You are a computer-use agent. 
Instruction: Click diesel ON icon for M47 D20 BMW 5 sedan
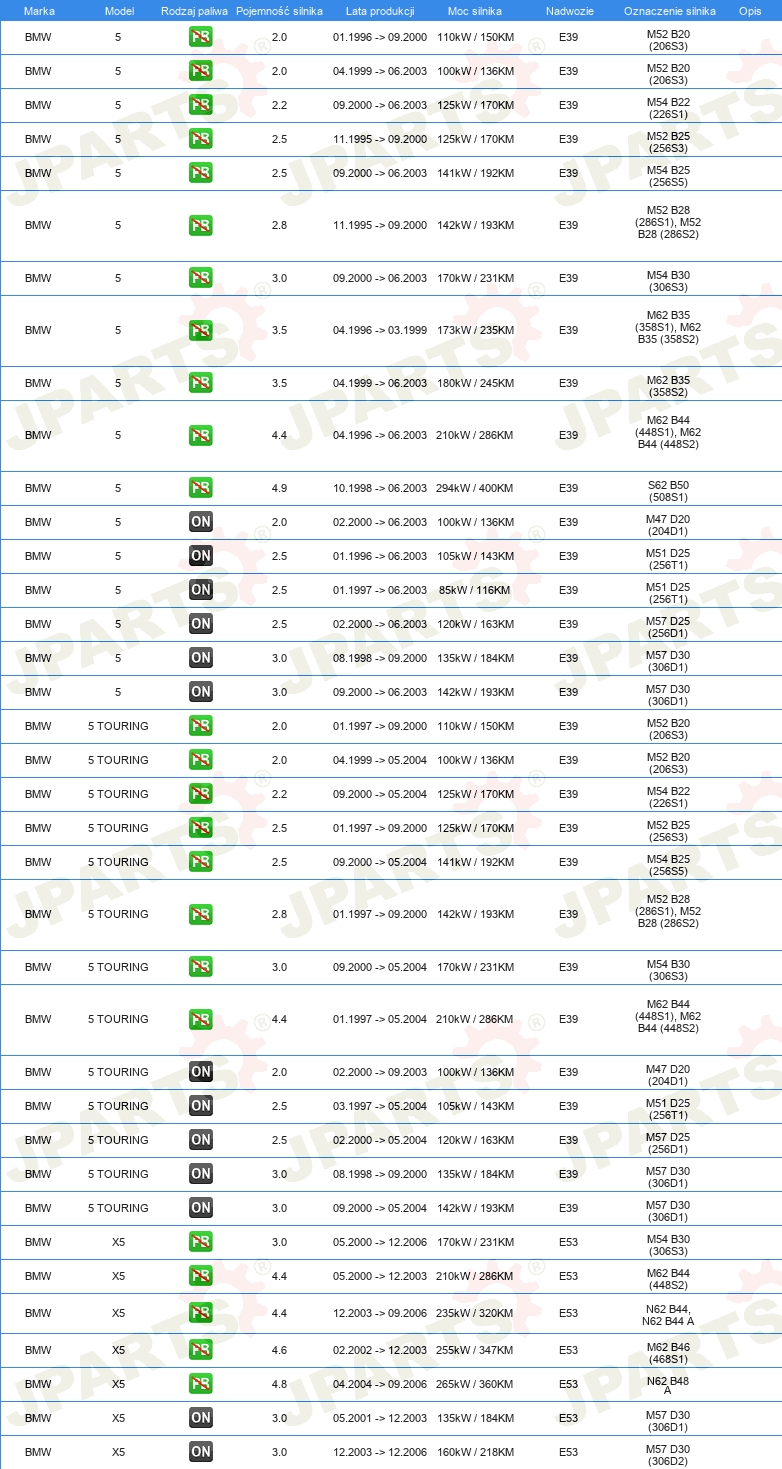click(x=201, y=522)
